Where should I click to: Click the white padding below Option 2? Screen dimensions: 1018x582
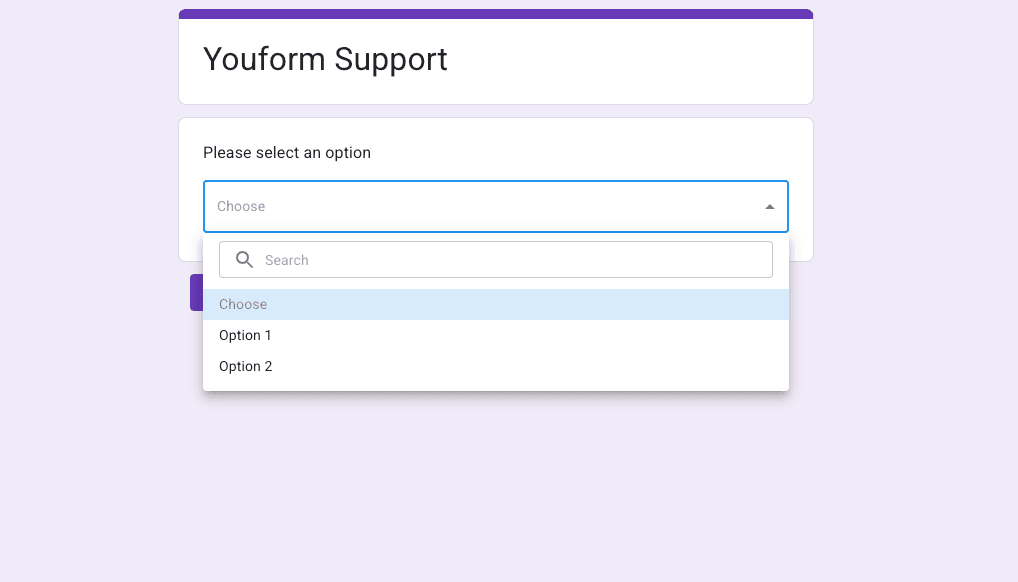coord(495,386)
